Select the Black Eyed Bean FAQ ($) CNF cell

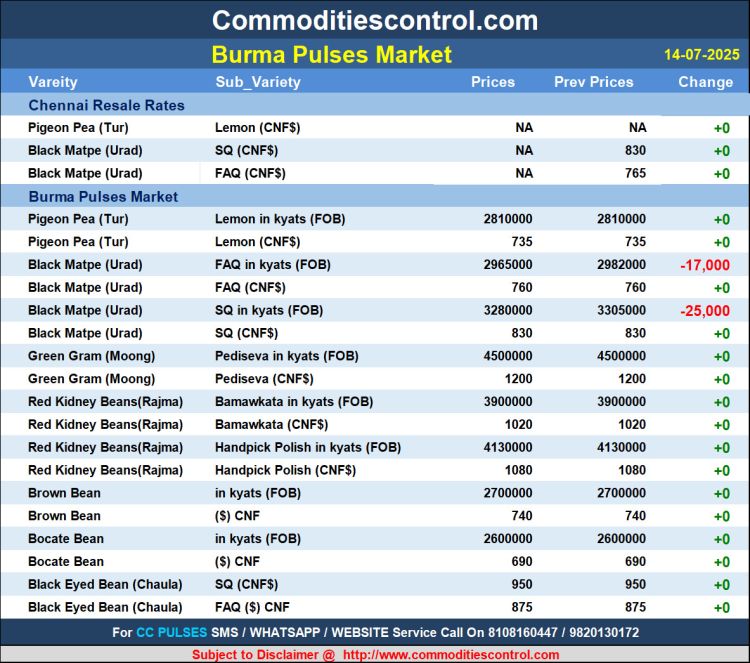[x=252, y=607]
